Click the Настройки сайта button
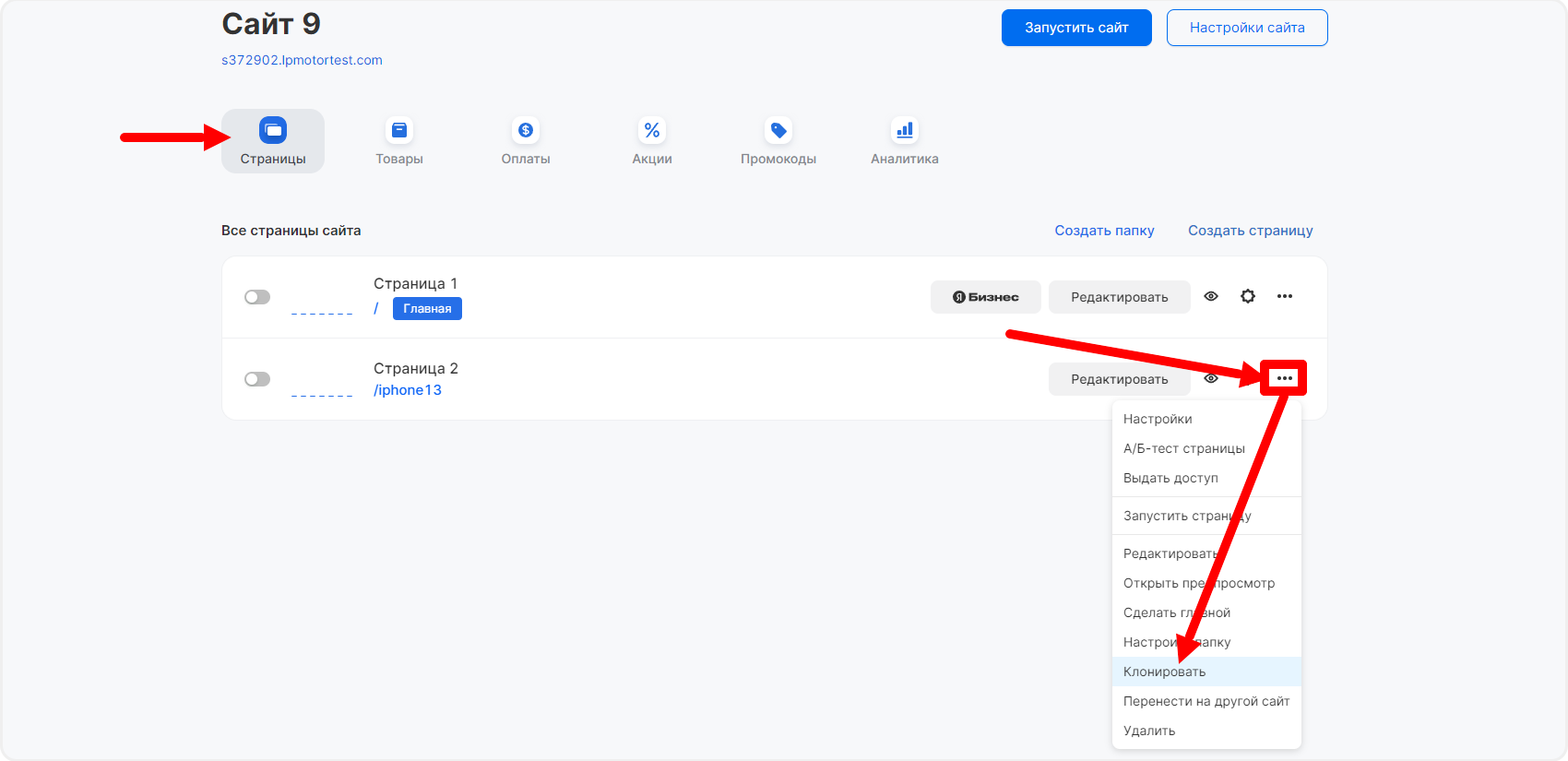Viewport: 1568px width, 761px height. 1246,28
